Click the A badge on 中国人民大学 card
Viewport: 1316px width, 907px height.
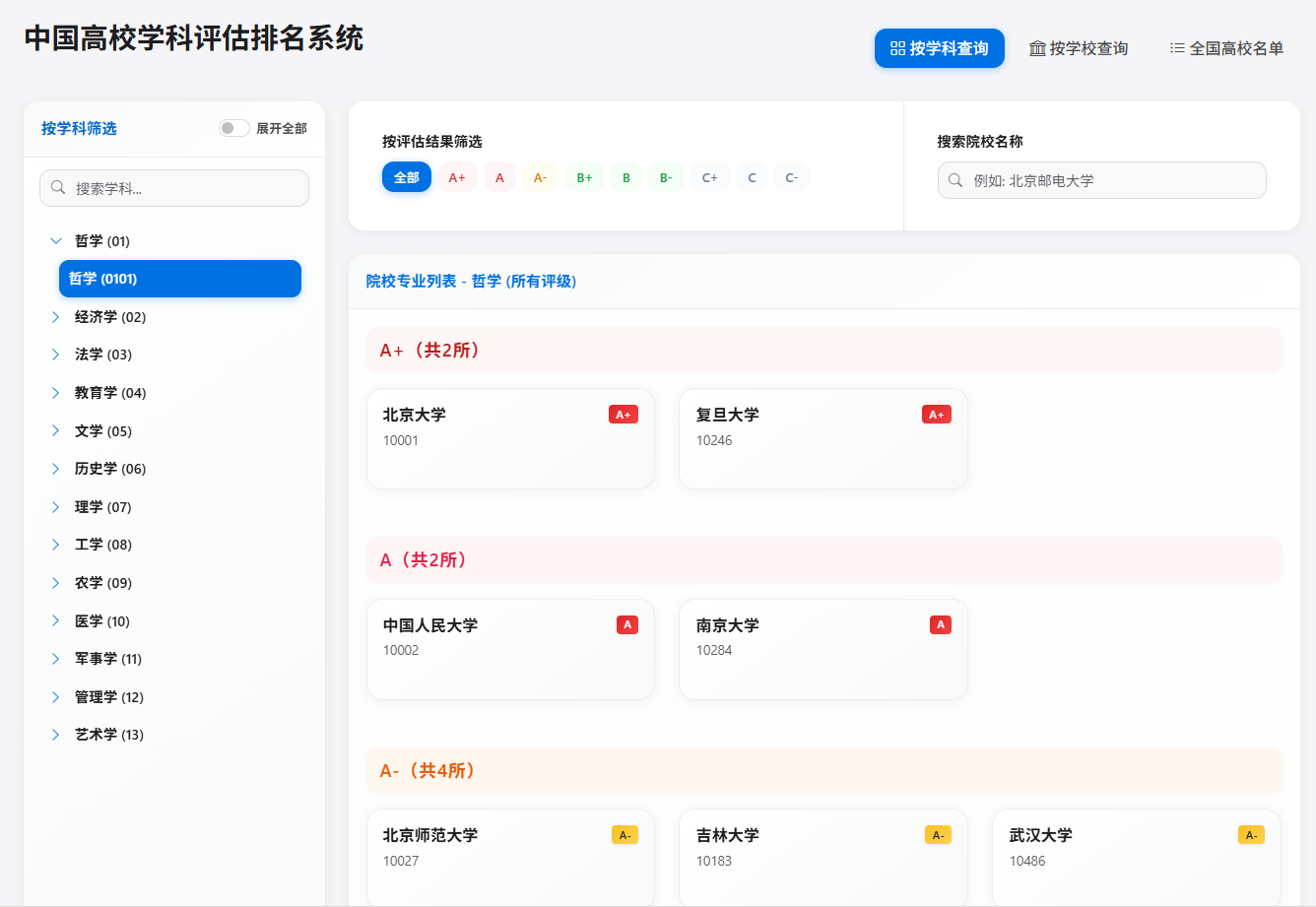click(x=627, y=624)
